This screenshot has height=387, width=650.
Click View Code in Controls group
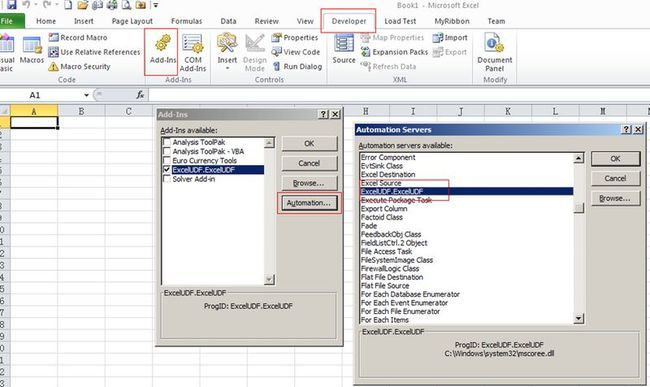tap(296, 52)
